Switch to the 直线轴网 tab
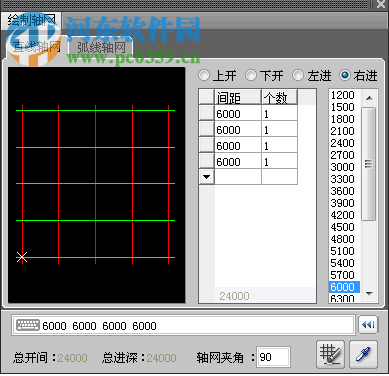 (36, 47)
